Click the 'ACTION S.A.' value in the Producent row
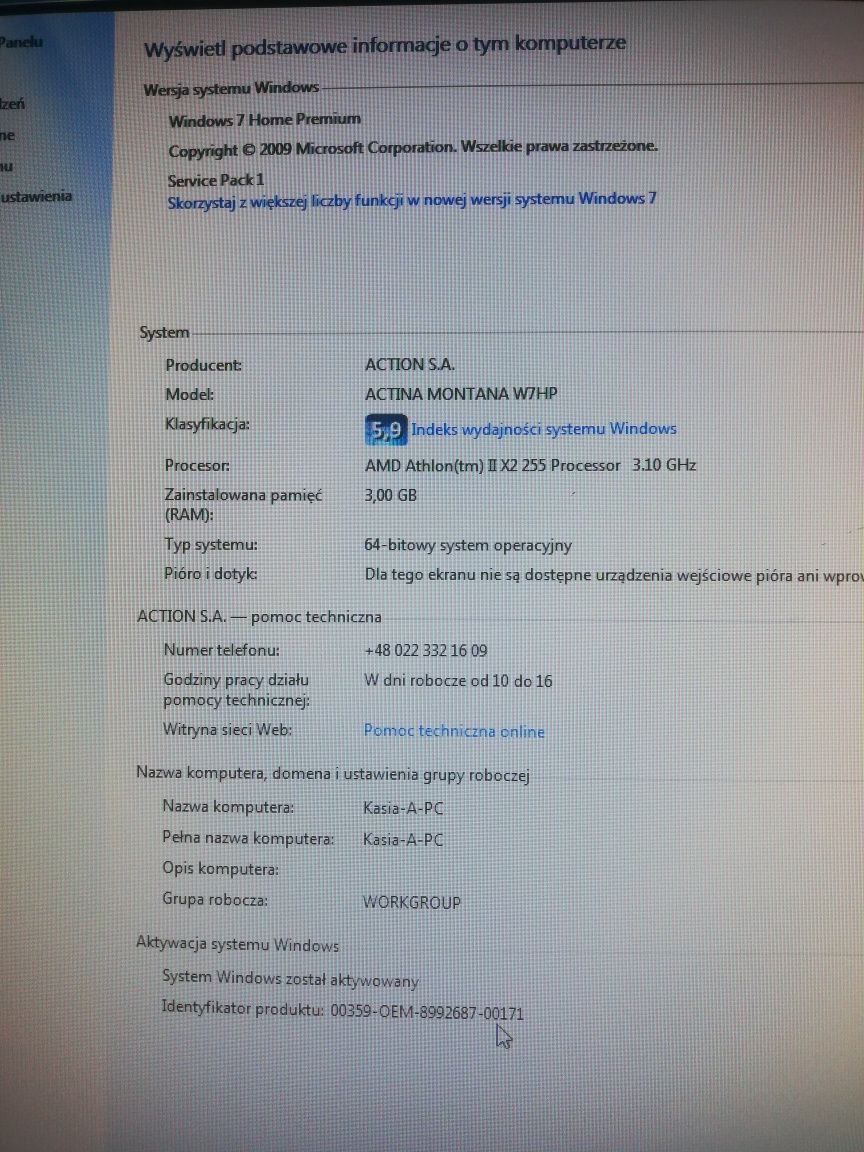Image resolution: width=864 pixels, height=1152 pixels. pos(410,364)
